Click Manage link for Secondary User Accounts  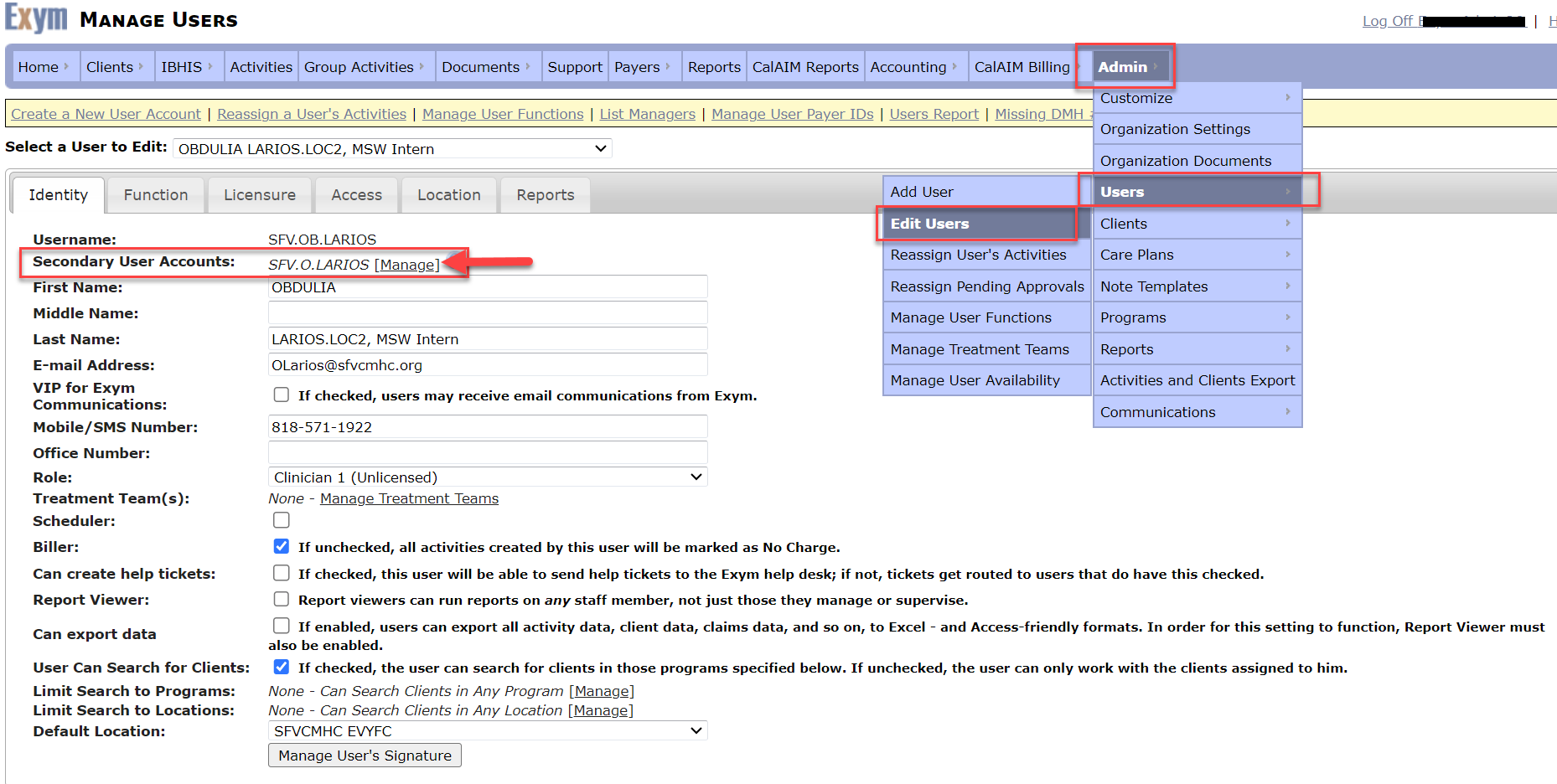pos(407,265)
